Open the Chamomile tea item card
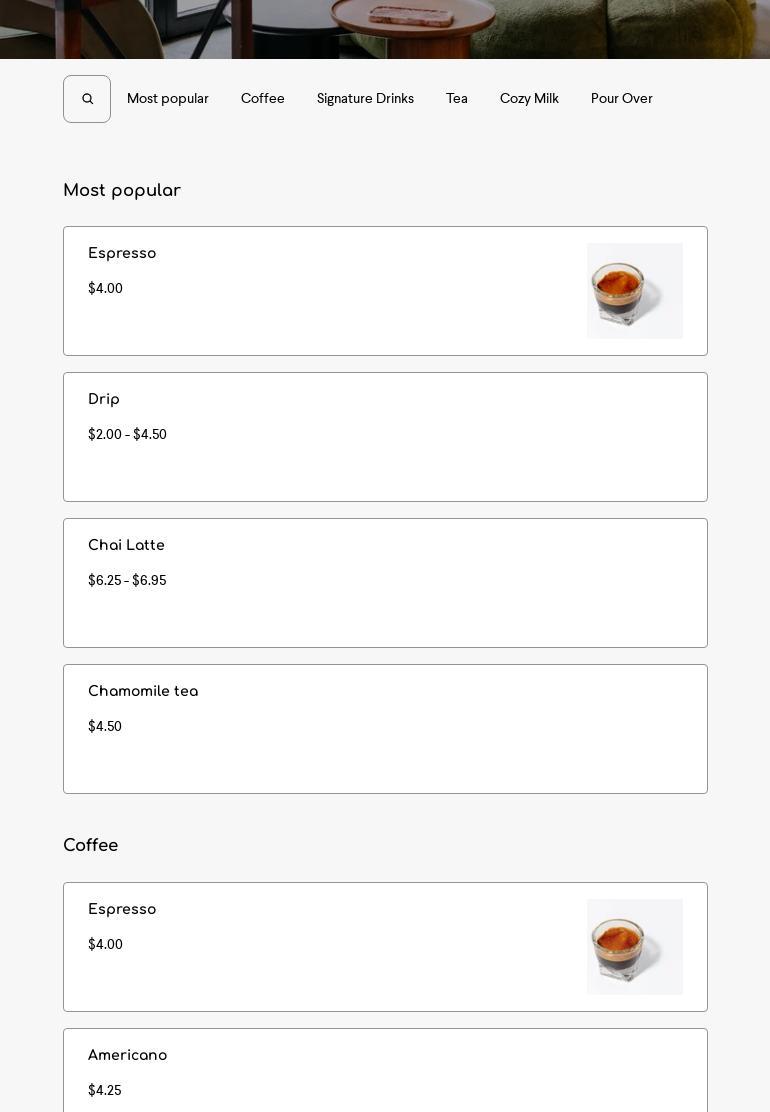 (385, 729)
